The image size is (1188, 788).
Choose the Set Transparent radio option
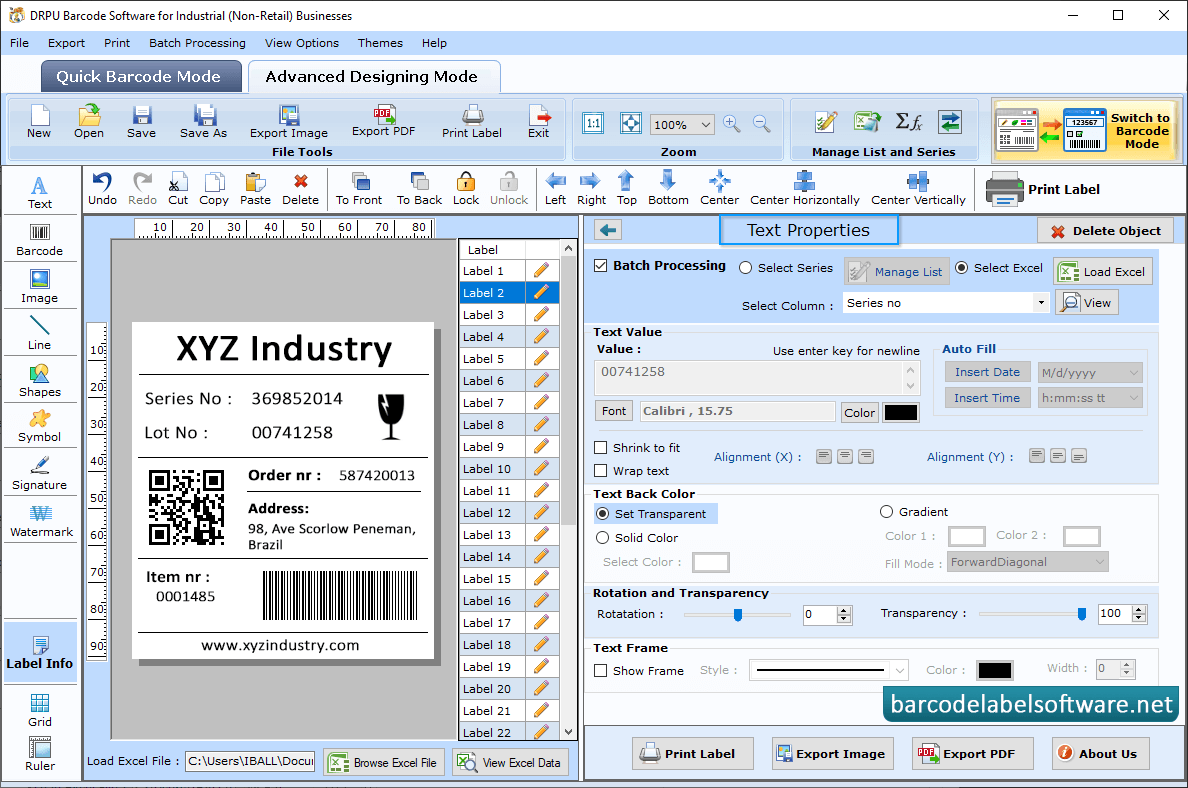coord(602,514)
